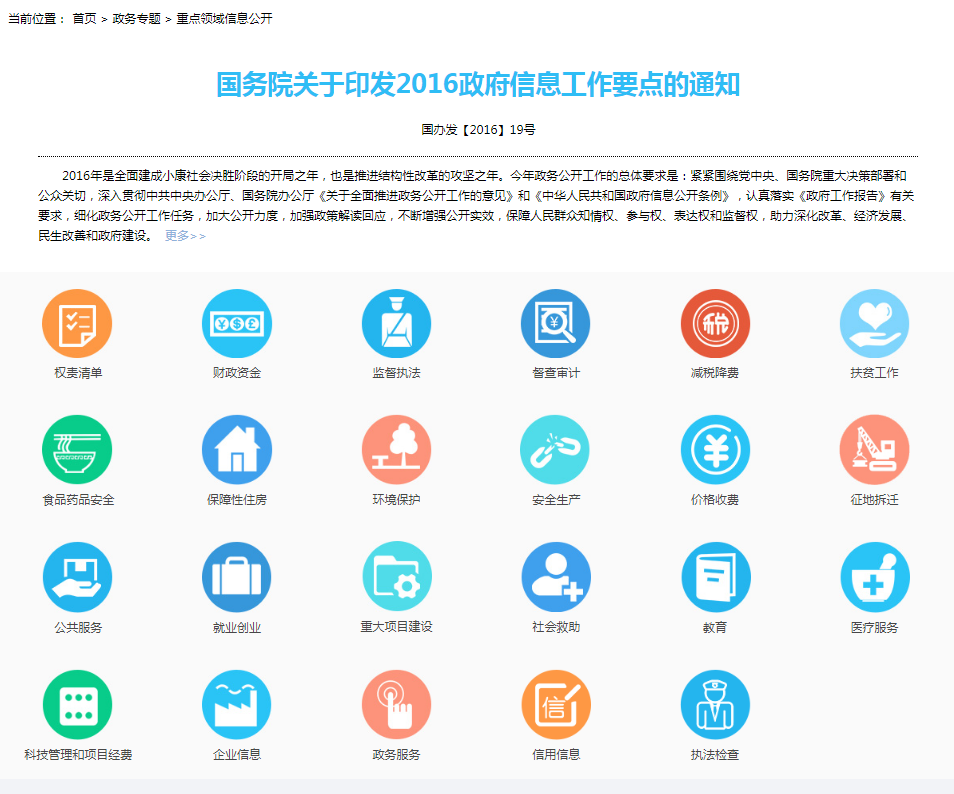The height and width of the screenshot is (794, 954).
Task: Click the 减税降费 red tax icon
Action: pyautogui.click(x=715, y=323)
